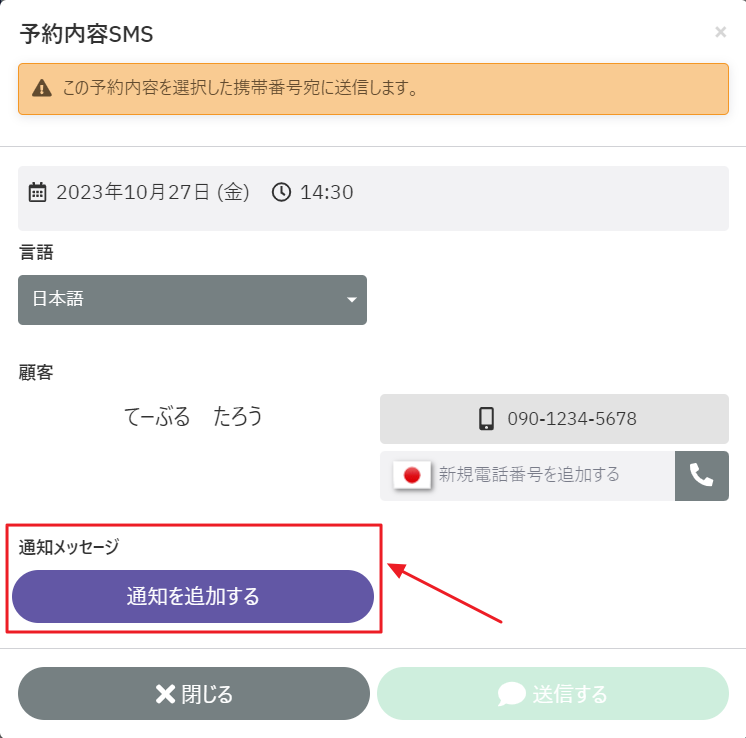Select the 090-1234-5678 phone number button
The width and height of the screenshot is (746, 738).
tap(554, 419)
